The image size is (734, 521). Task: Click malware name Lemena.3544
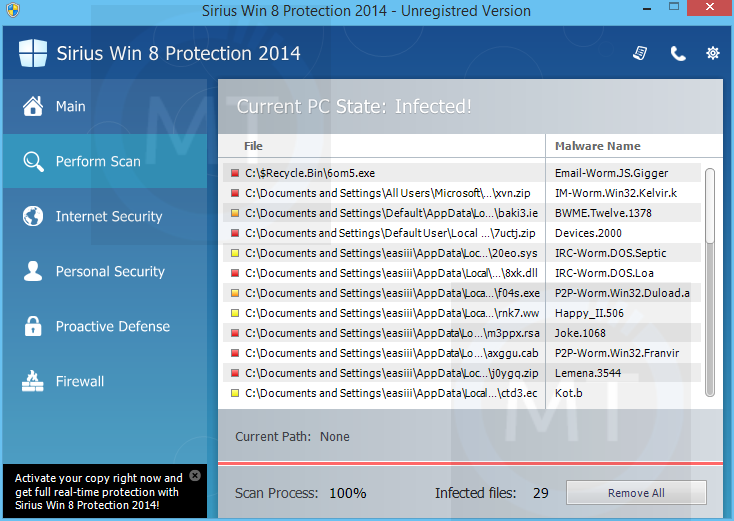[x=587, y=373]
